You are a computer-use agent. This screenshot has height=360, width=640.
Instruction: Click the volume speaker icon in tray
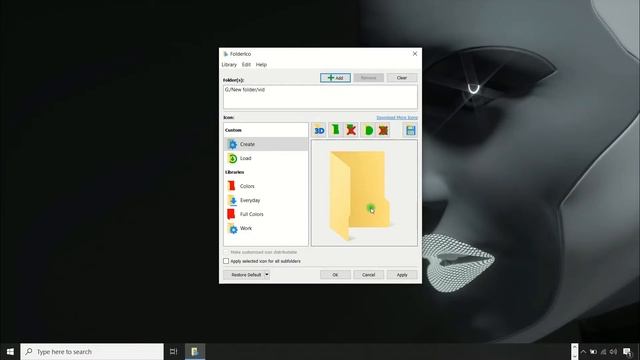coord(613,352)
